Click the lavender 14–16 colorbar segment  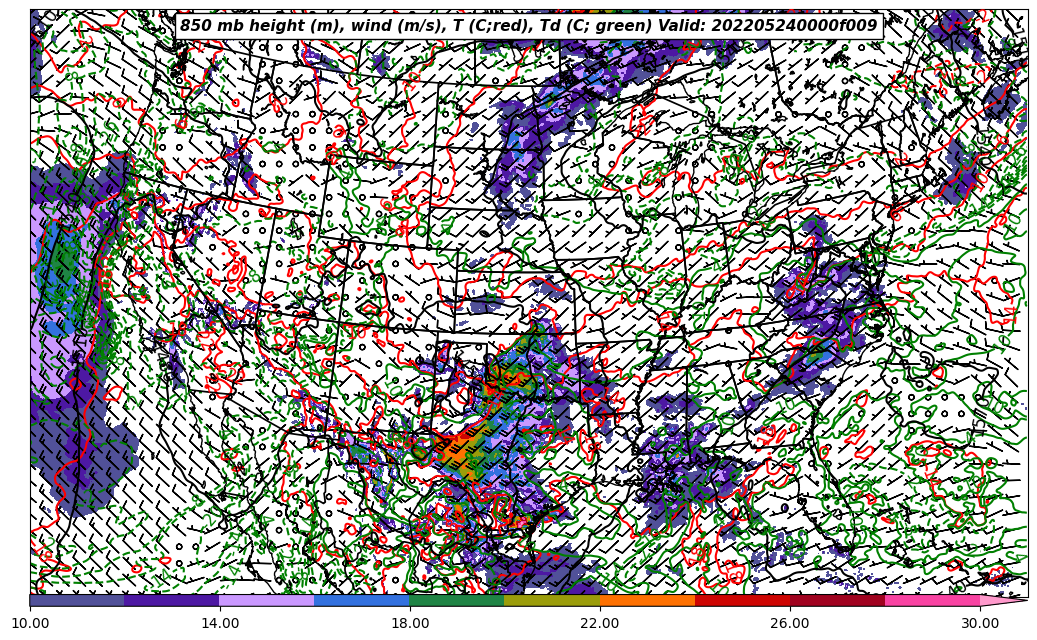point(267,600)
